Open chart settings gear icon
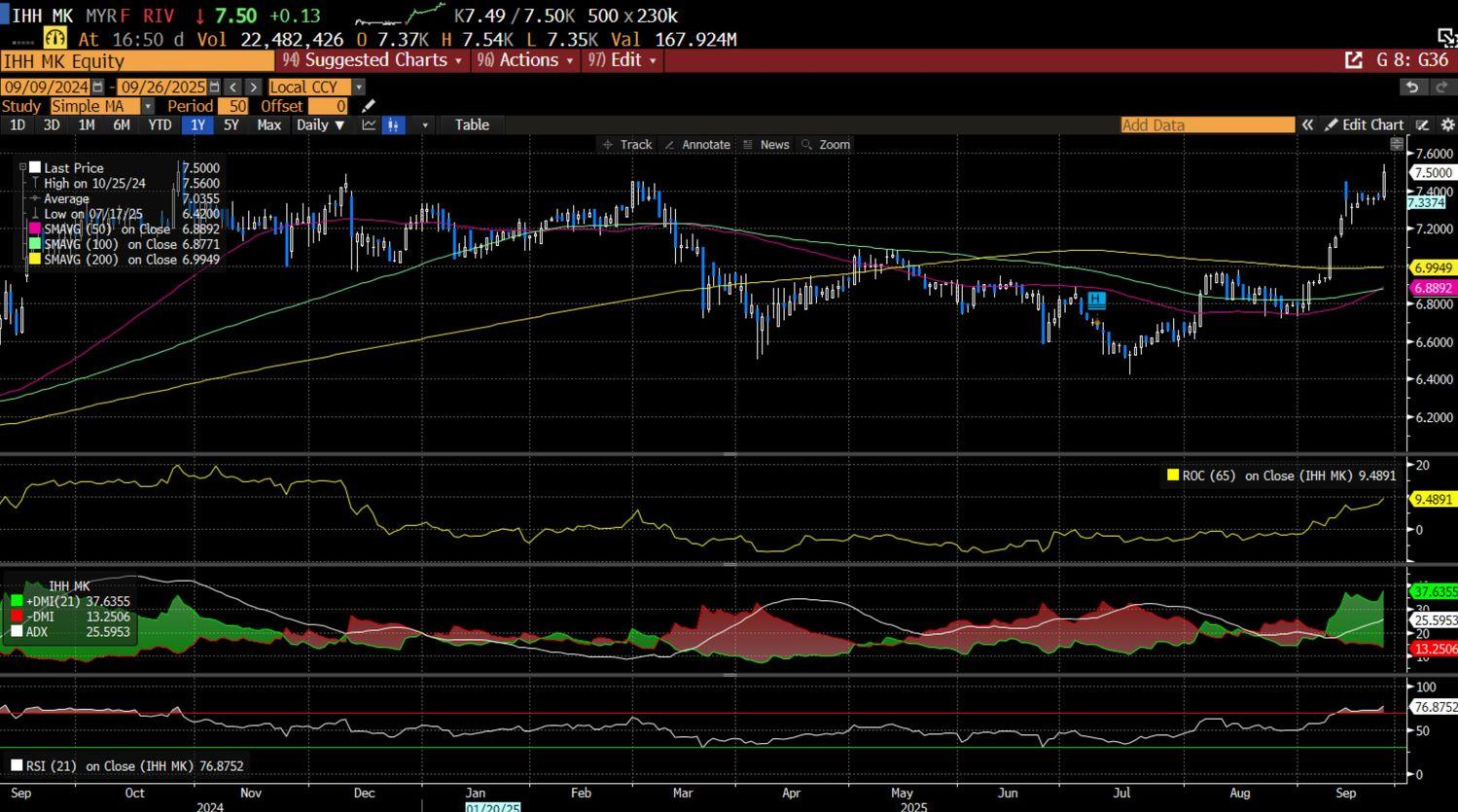The image size is (1458, 812). [x=1447, y=124]
